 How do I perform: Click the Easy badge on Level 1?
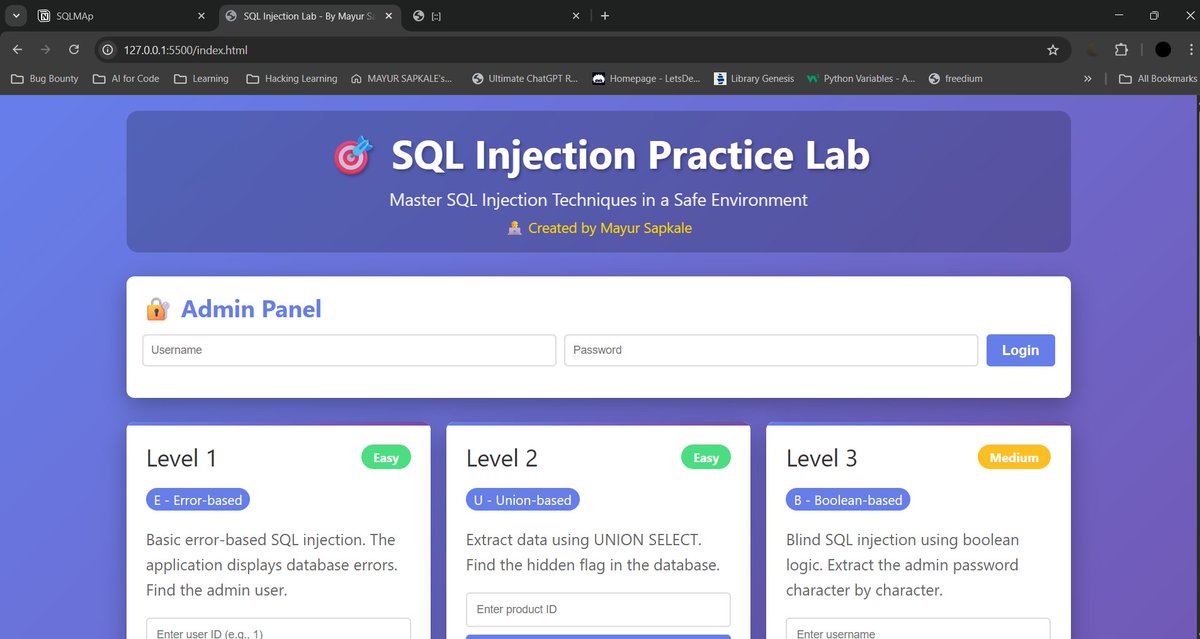386,458
